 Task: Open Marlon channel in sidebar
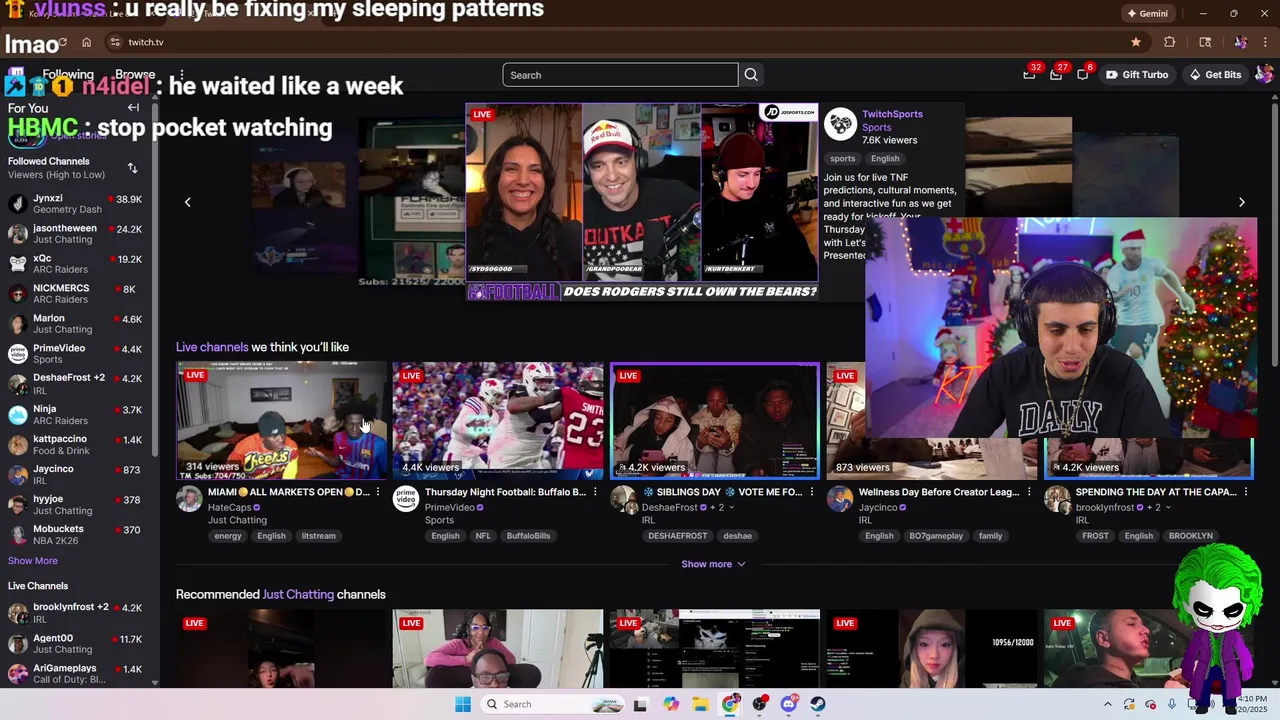click(x=76, y=324)
